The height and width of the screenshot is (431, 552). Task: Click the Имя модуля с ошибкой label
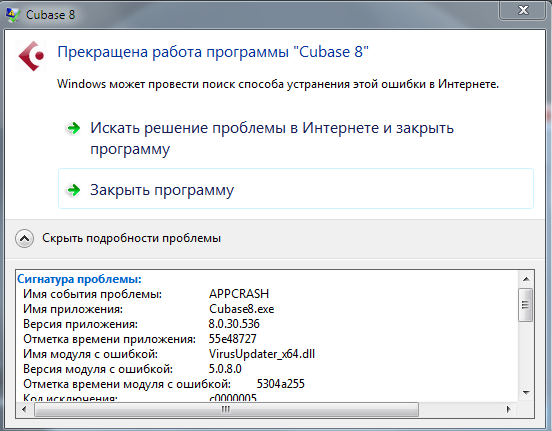(x=90, y=354)
